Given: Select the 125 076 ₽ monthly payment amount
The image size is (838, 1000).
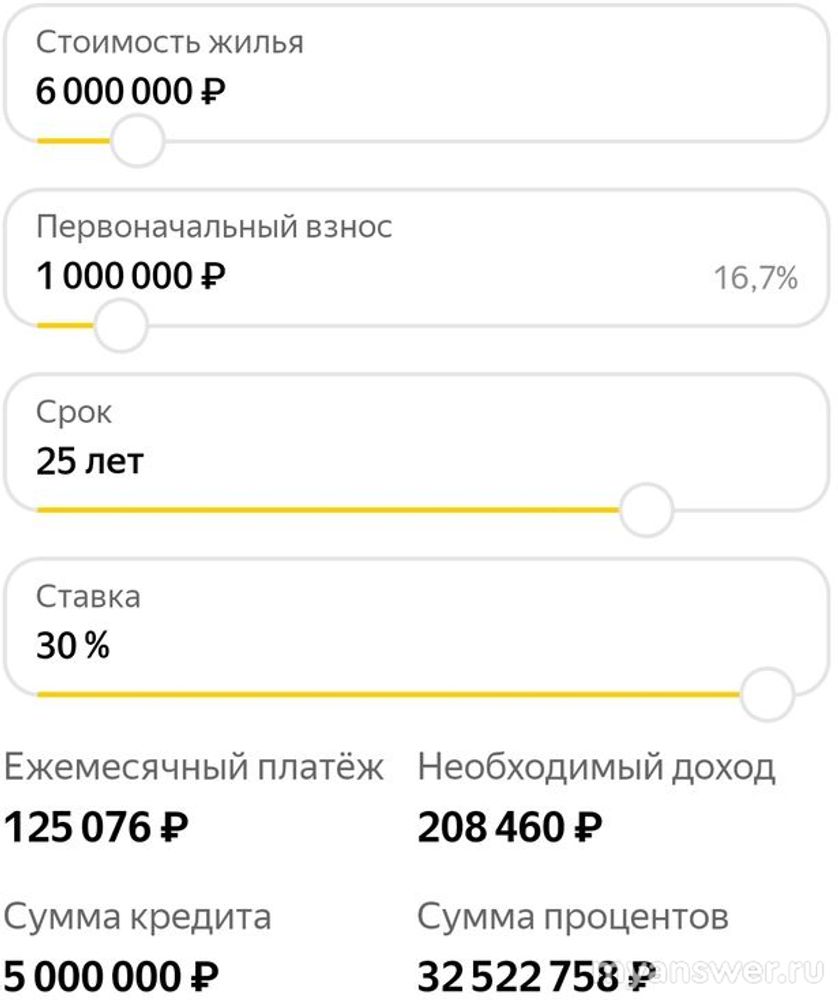Looking at the screenshot, I should [x=97, y=827].
